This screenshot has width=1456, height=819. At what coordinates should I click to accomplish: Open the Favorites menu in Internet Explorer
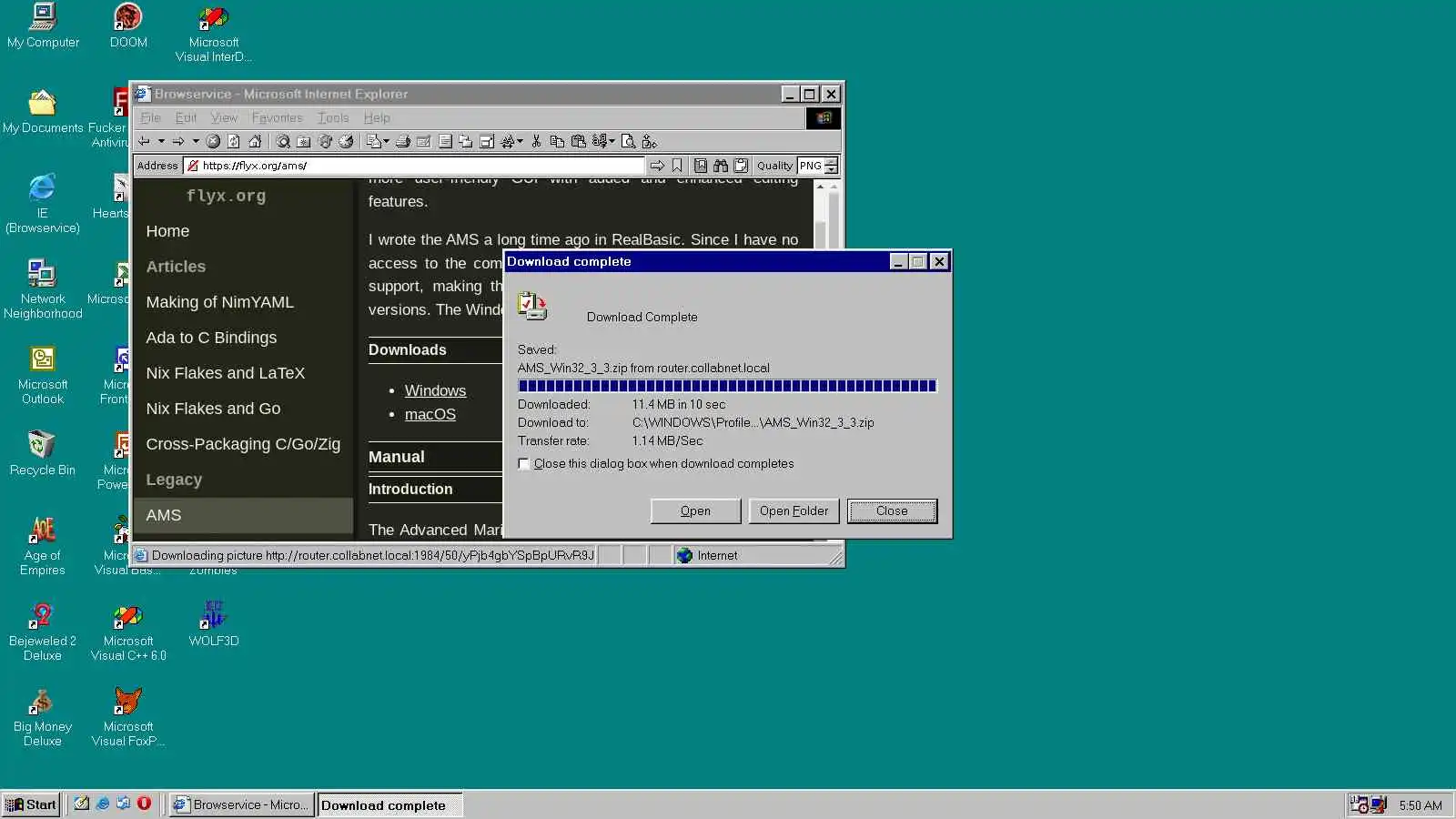point(277,117)
